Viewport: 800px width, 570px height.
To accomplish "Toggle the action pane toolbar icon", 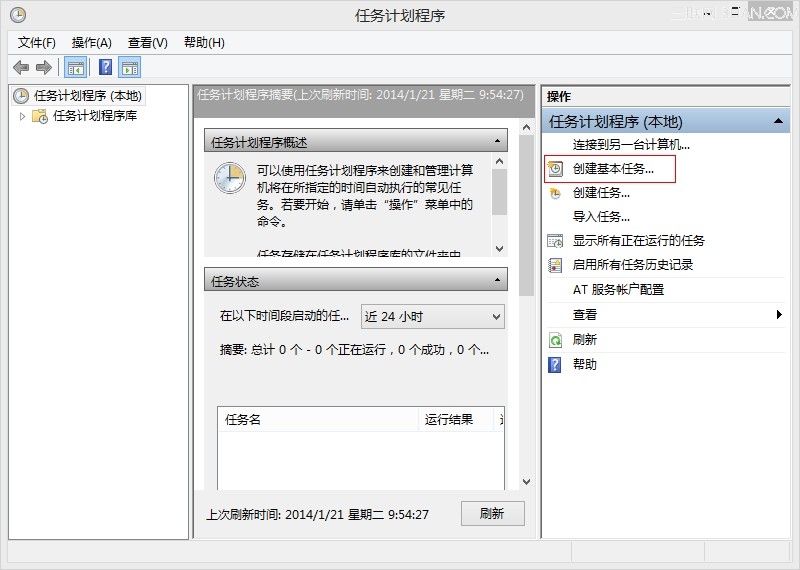I will point(130,67).
